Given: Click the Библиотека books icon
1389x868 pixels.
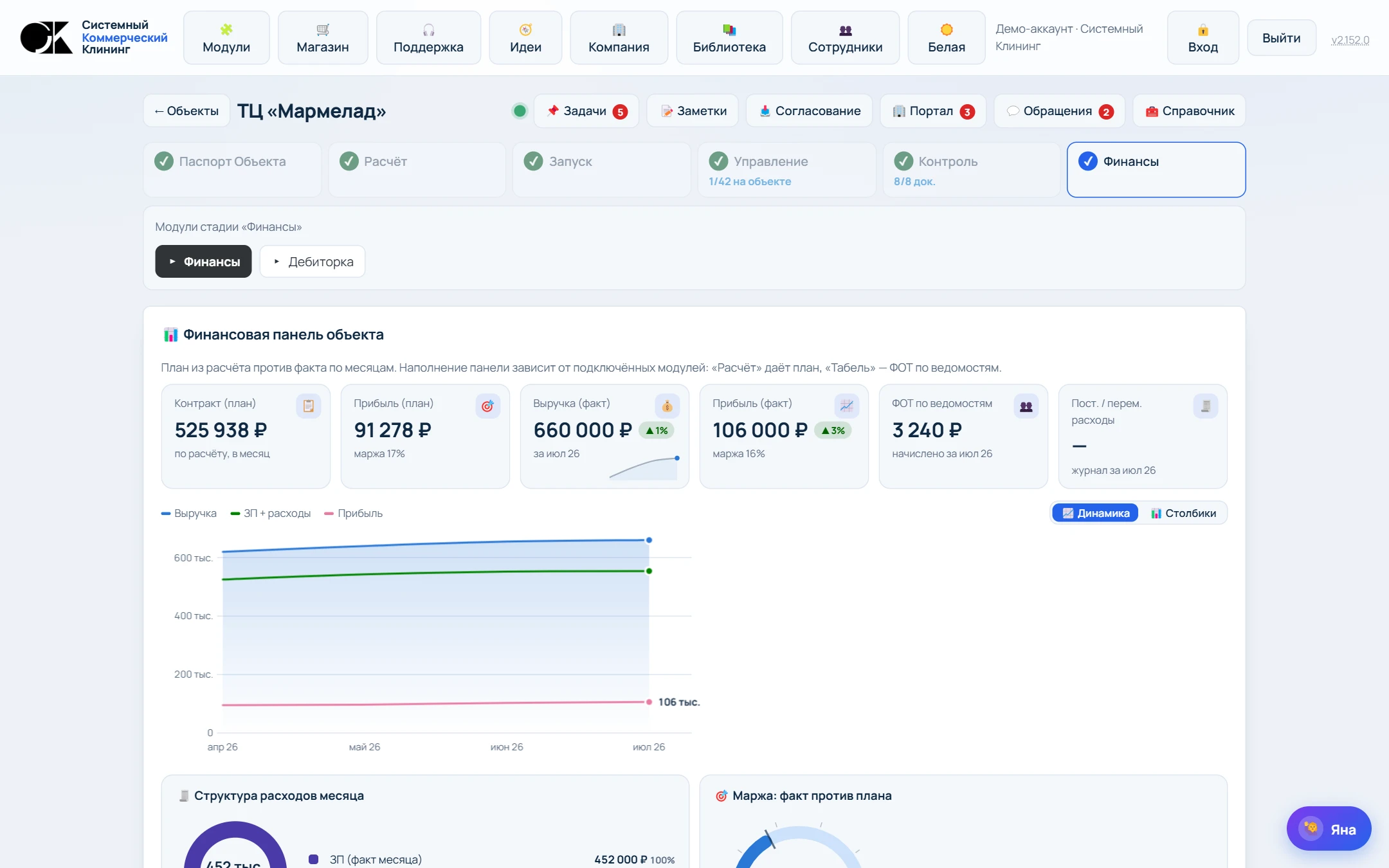Looking at the screenshot, I should click(x=729, y=30).
